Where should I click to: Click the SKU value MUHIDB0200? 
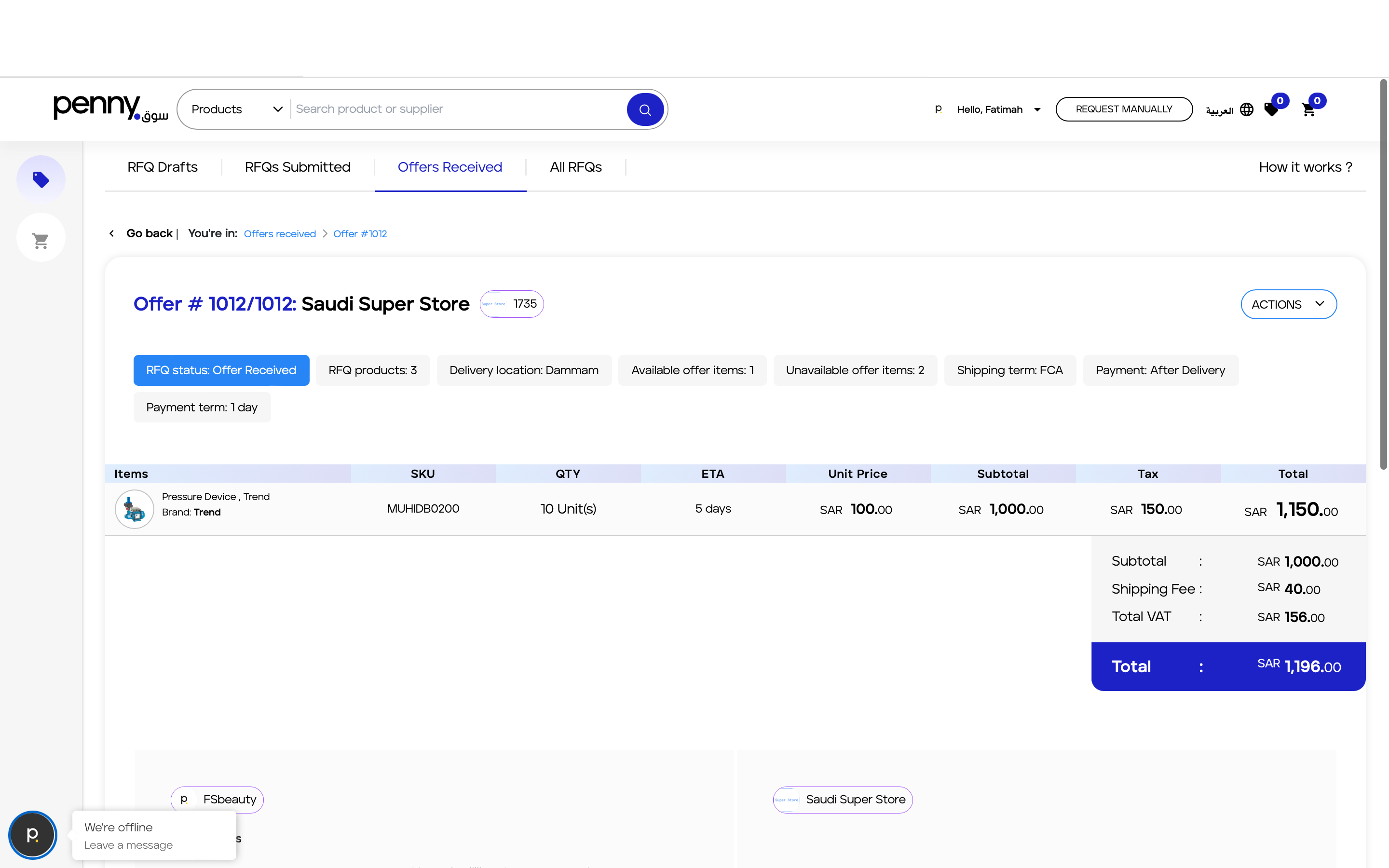click(423, 509)
